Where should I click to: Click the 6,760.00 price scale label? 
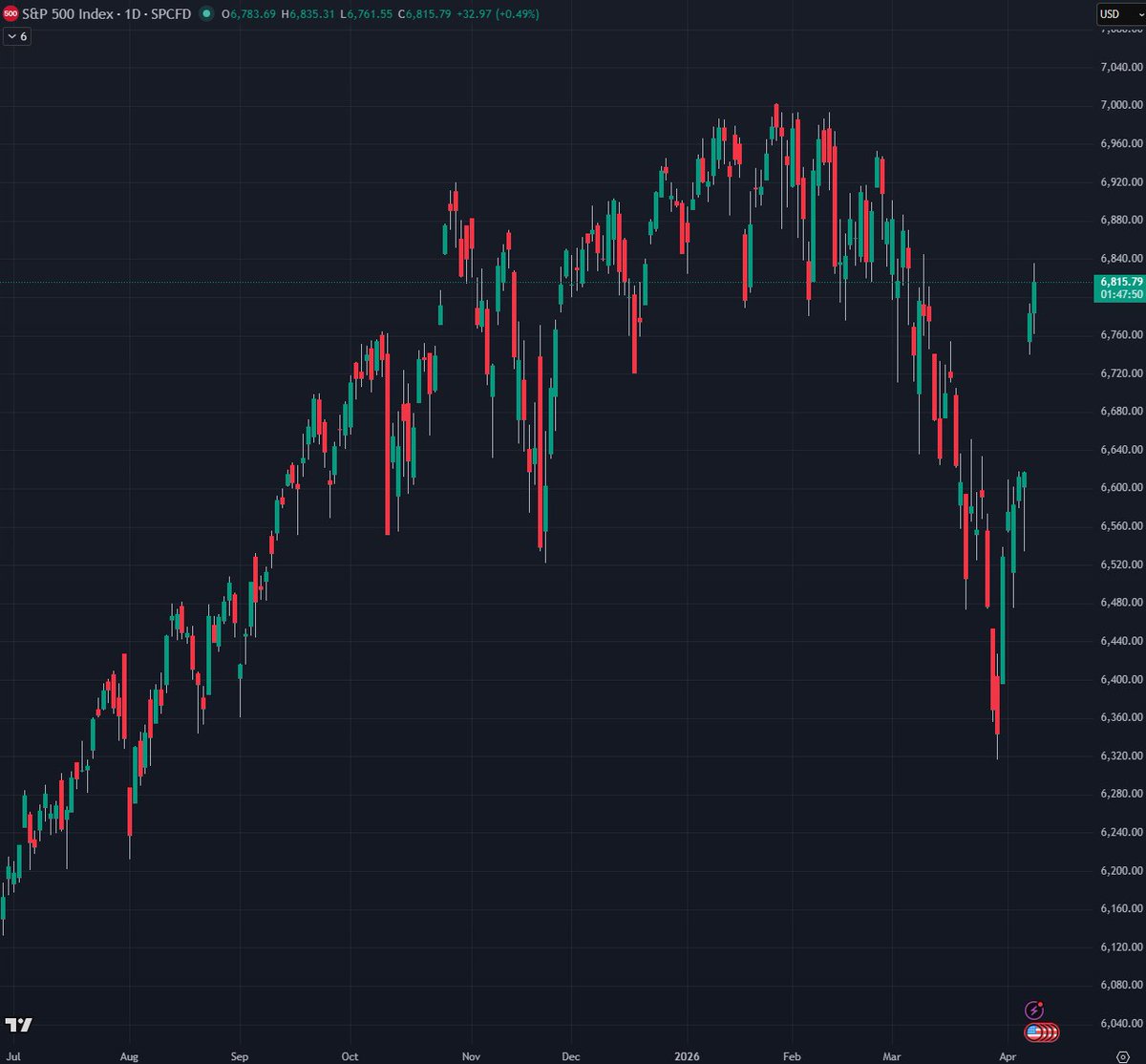[x=1121, y=335]
